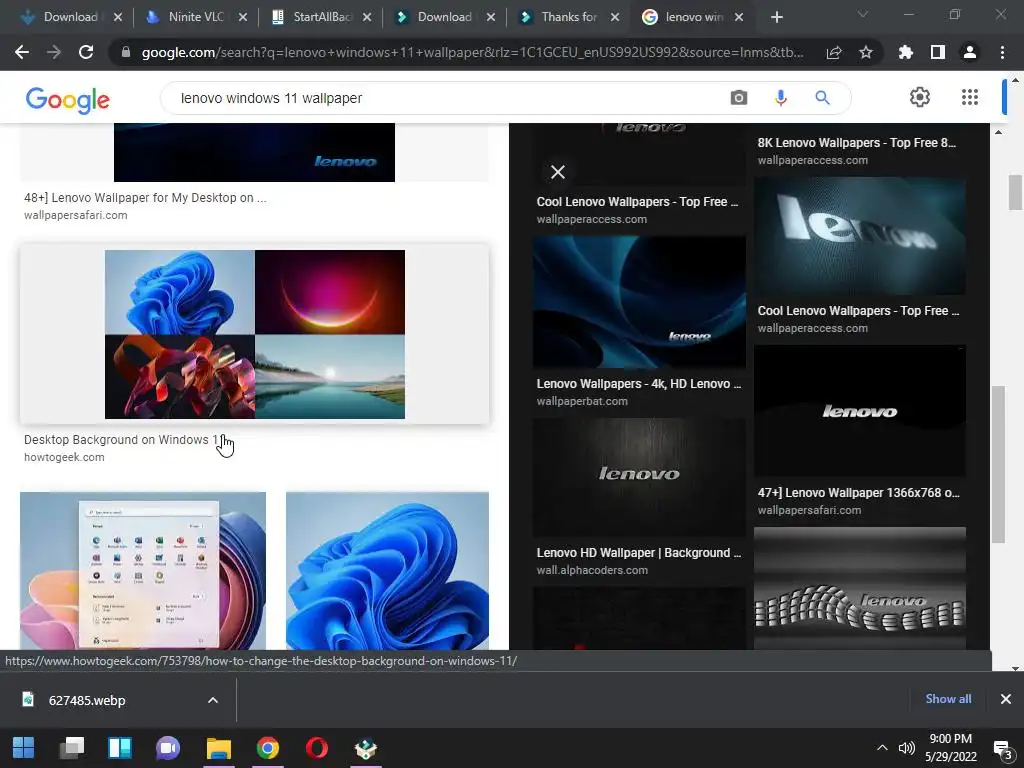This screenshot has height=768, width=1024.
Task: Click the Google logo
Action: [67, 100]
